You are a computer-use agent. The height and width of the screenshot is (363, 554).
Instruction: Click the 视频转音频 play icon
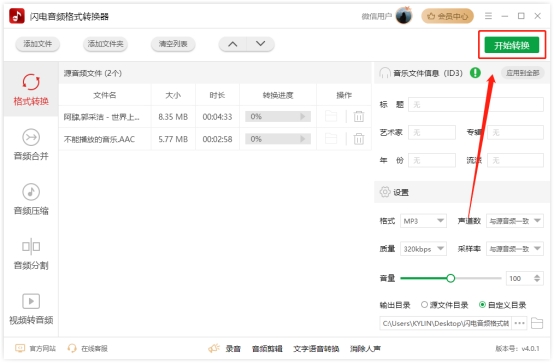pyautogui.click(x=31, y=301)
